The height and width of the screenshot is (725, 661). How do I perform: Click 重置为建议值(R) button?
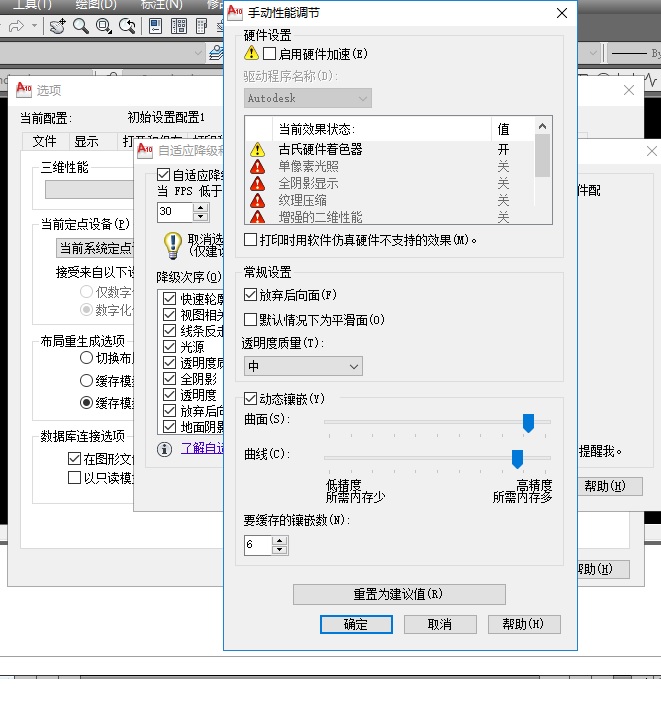[399, 594]
